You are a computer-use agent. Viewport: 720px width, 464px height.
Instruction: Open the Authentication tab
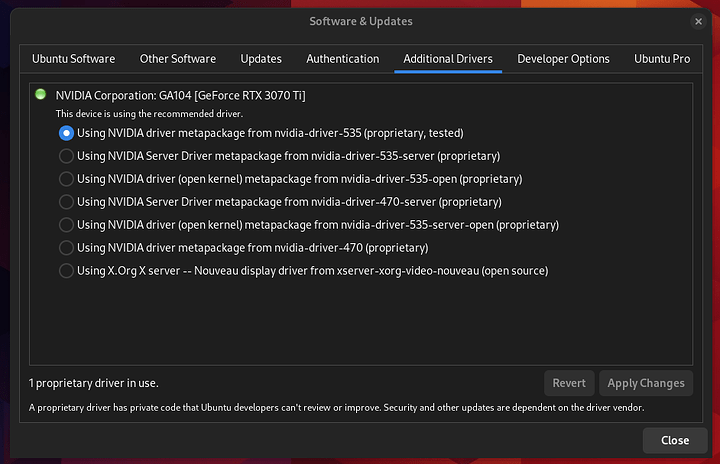click(x=343, y=59)
